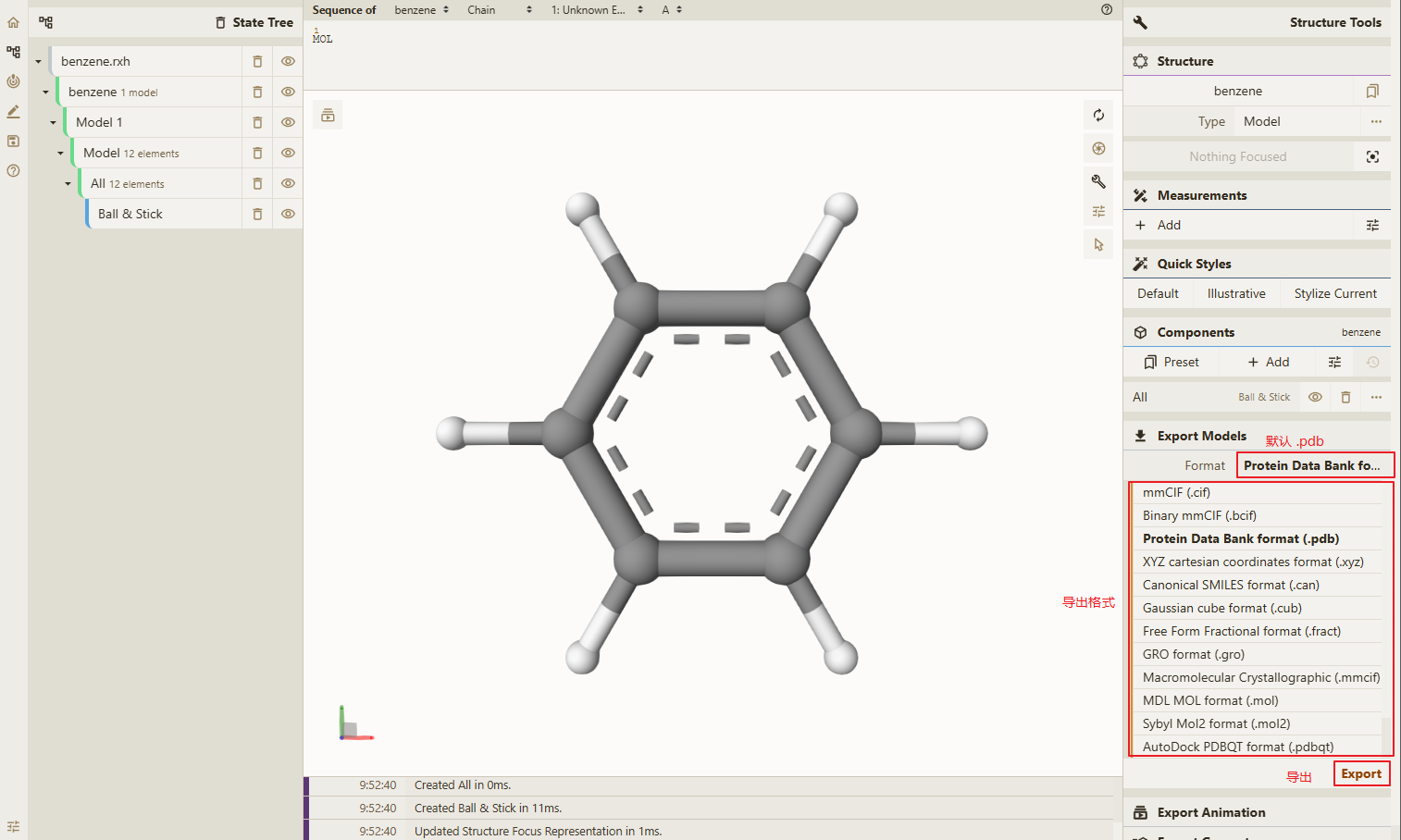
Task: Click the sequence help icon at top right
Action: tap(1107, 9)
